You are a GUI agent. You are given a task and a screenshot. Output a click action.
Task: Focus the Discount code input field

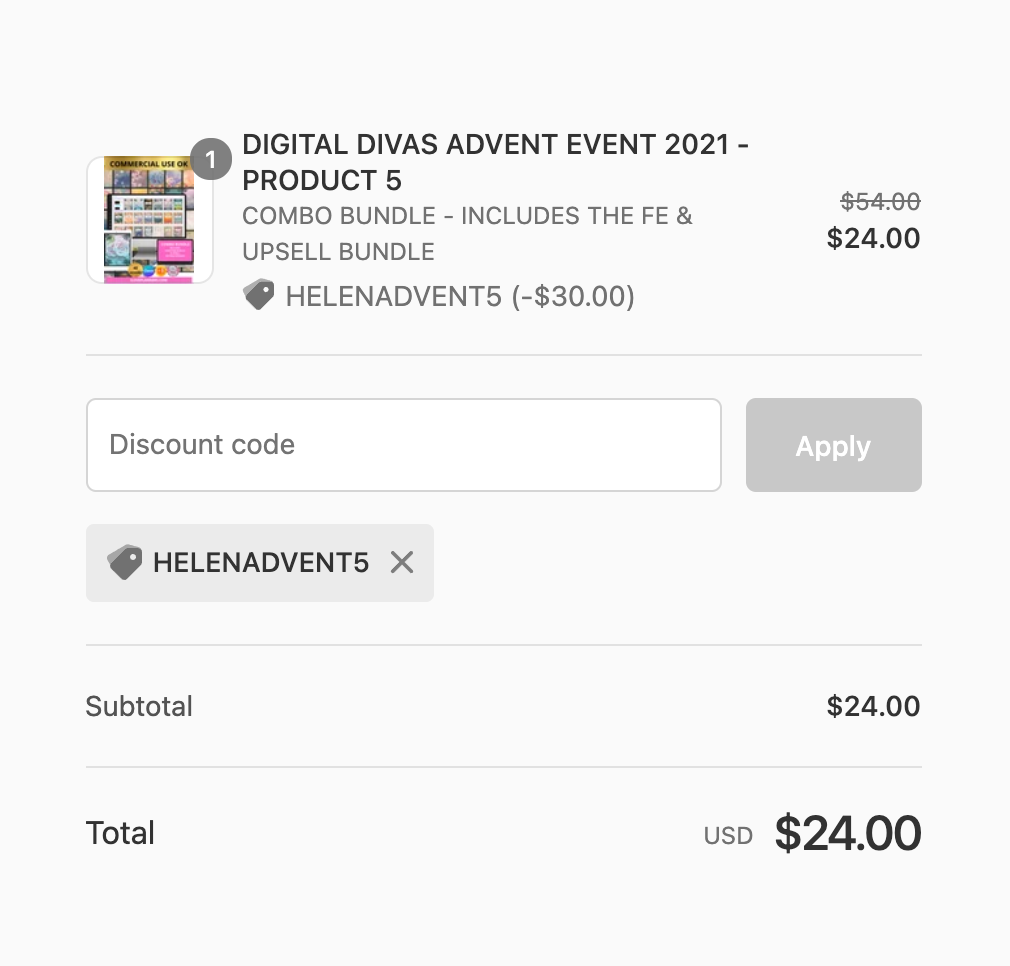[x=403, y=445]
